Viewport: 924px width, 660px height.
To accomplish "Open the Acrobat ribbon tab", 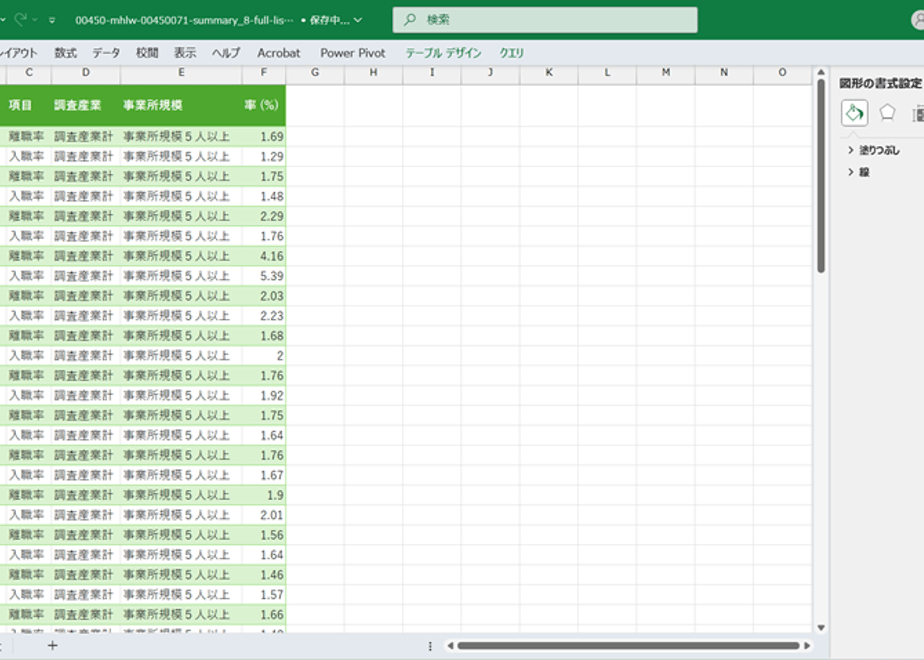I will pos(278,53).
